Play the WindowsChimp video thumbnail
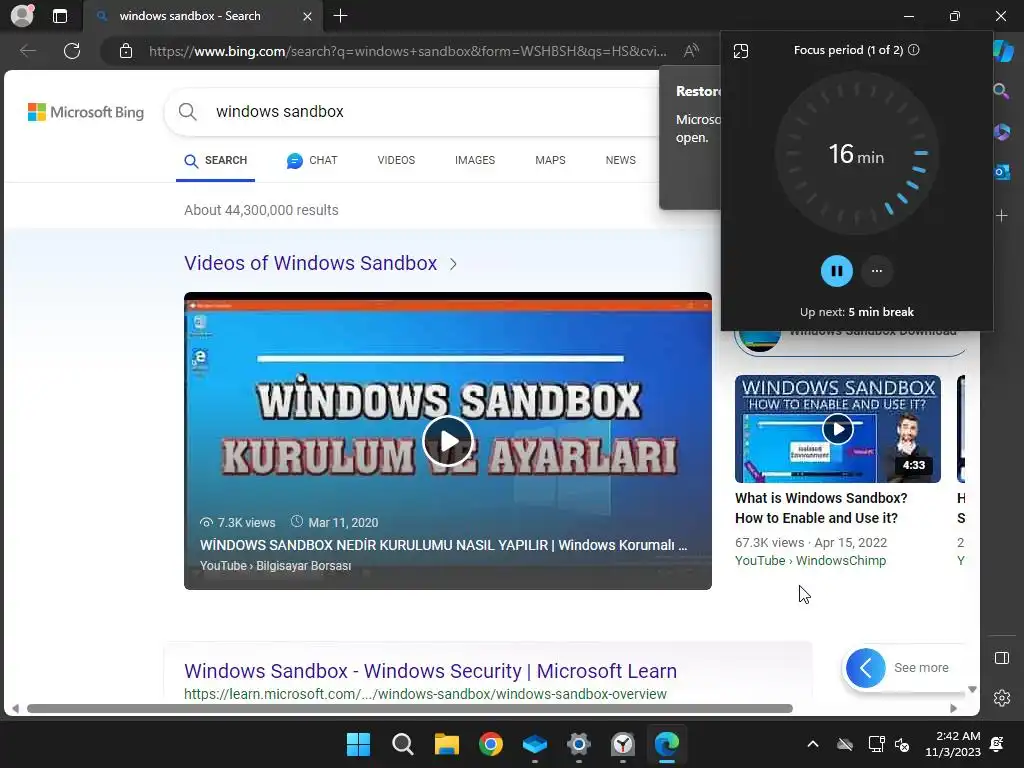1024x768 pixels. [837, 429]
